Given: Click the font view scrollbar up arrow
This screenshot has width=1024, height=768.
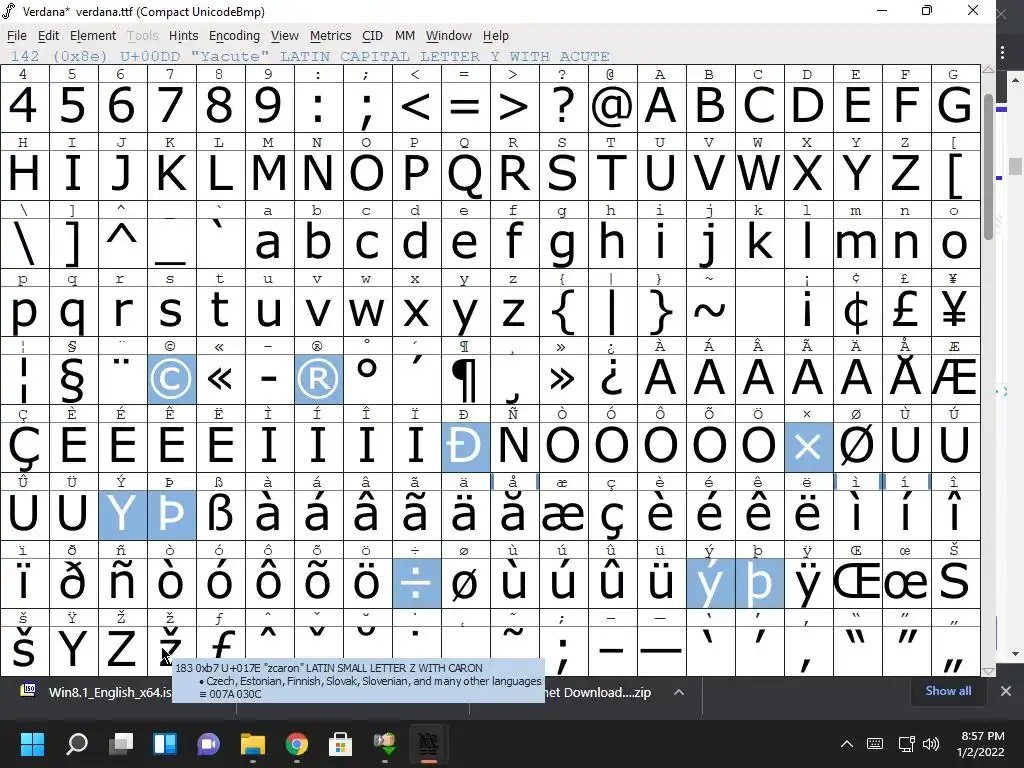Looking at the screenshot, I should click(x=988, y=69).
